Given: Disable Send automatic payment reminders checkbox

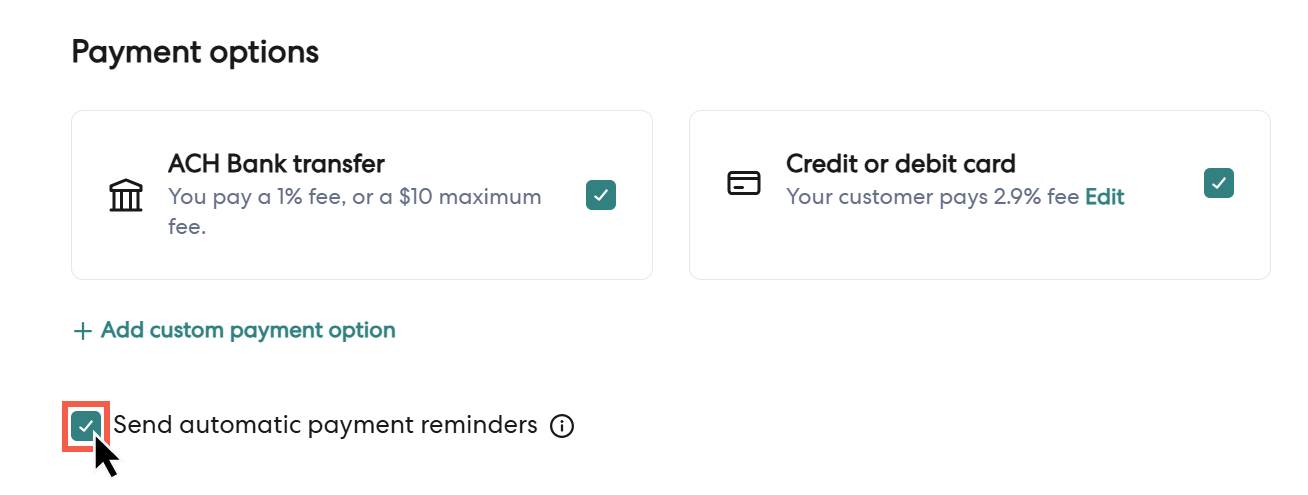Looking at the screenshot, I should 86,427.
